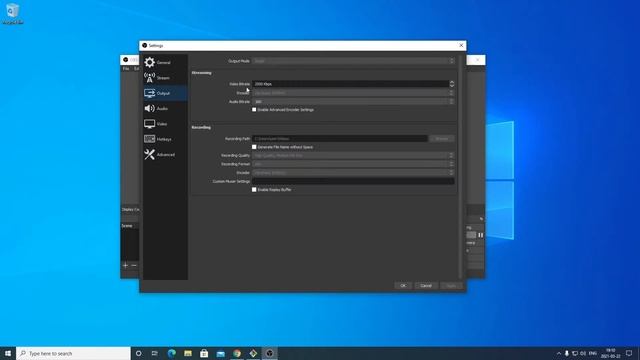Click the microphone icon in the system tray
The image size is (640, 360).
click(x=567, y=353)
